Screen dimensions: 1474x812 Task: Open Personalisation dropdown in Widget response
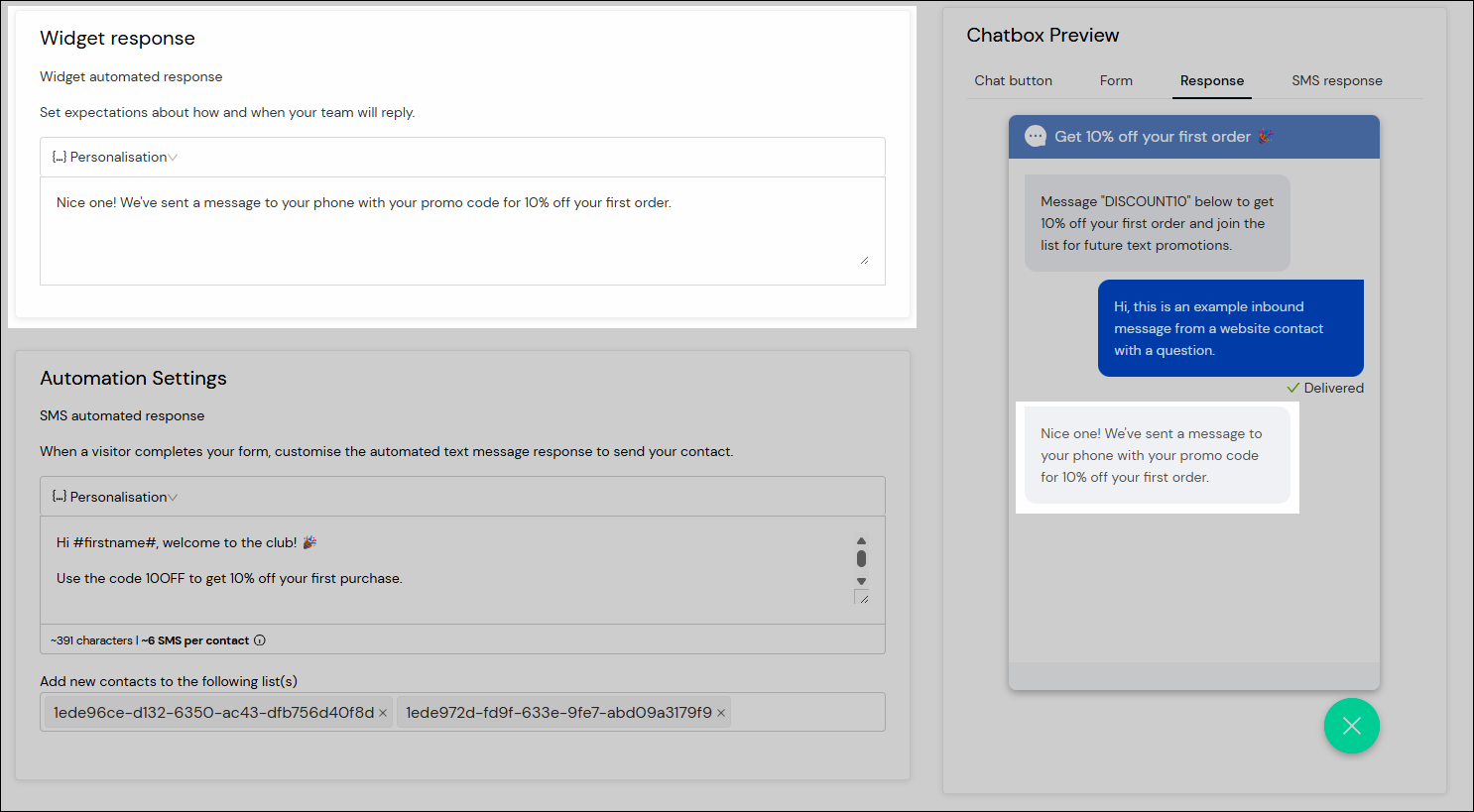(x=115, y=157)
